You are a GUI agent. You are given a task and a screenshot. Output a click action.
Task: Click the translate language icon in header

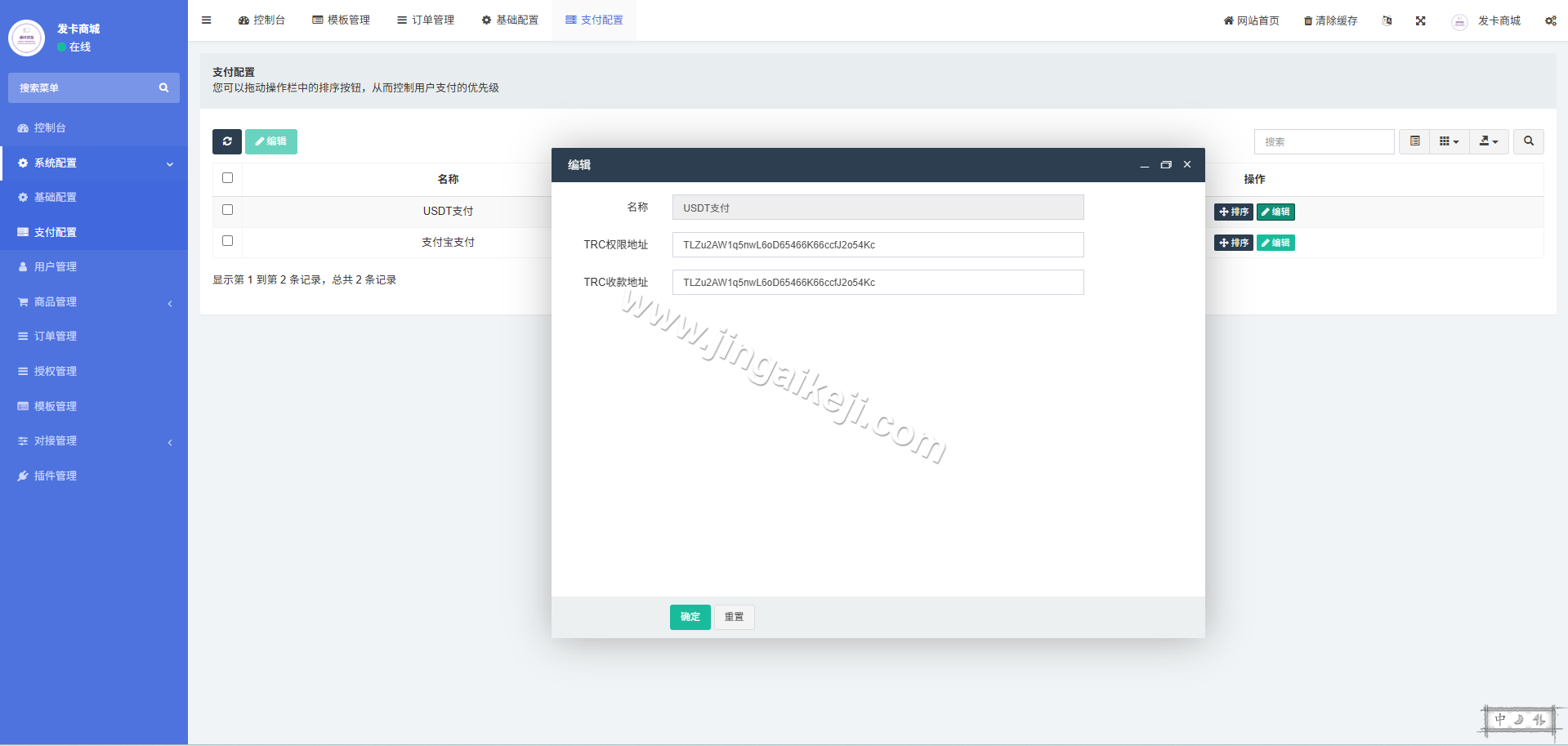point(1387,20)
